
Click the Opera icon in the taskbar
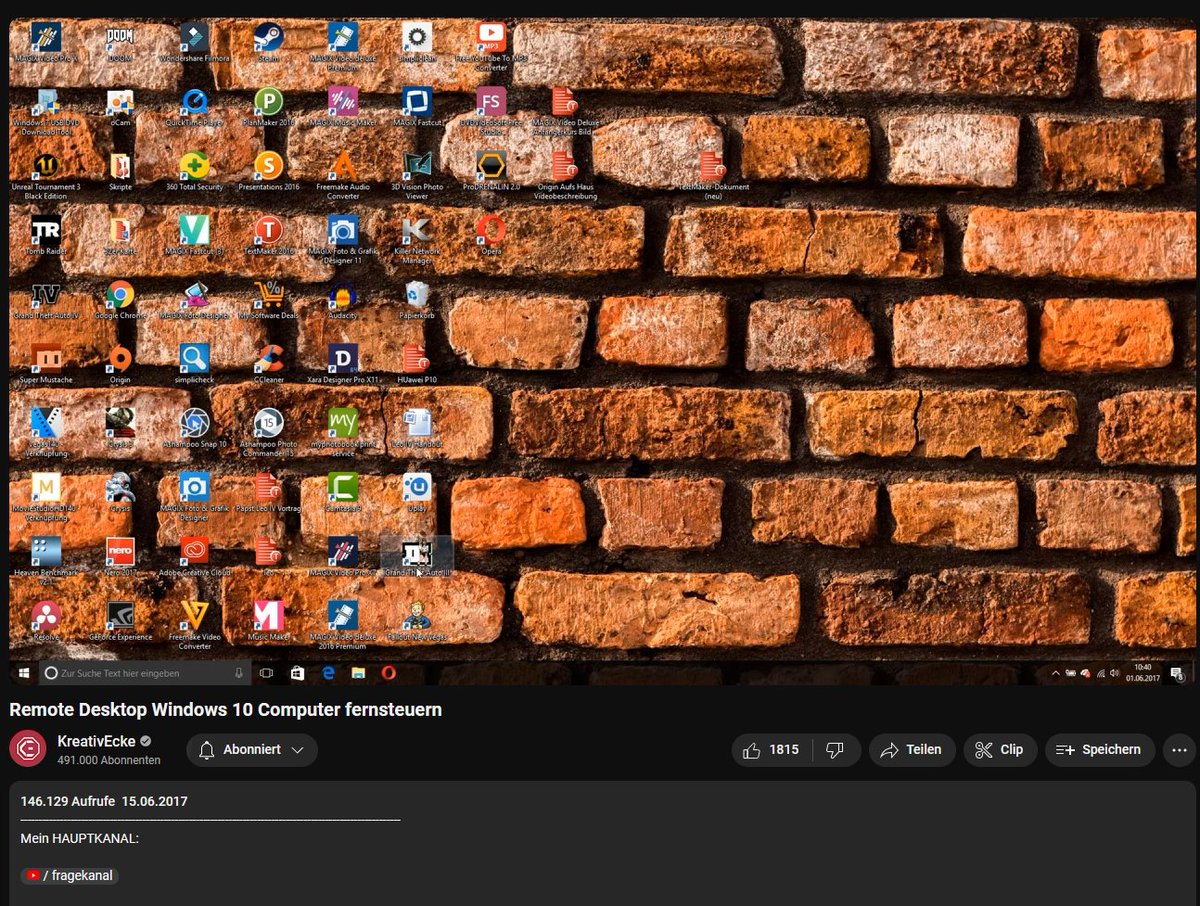click(389, 674)
